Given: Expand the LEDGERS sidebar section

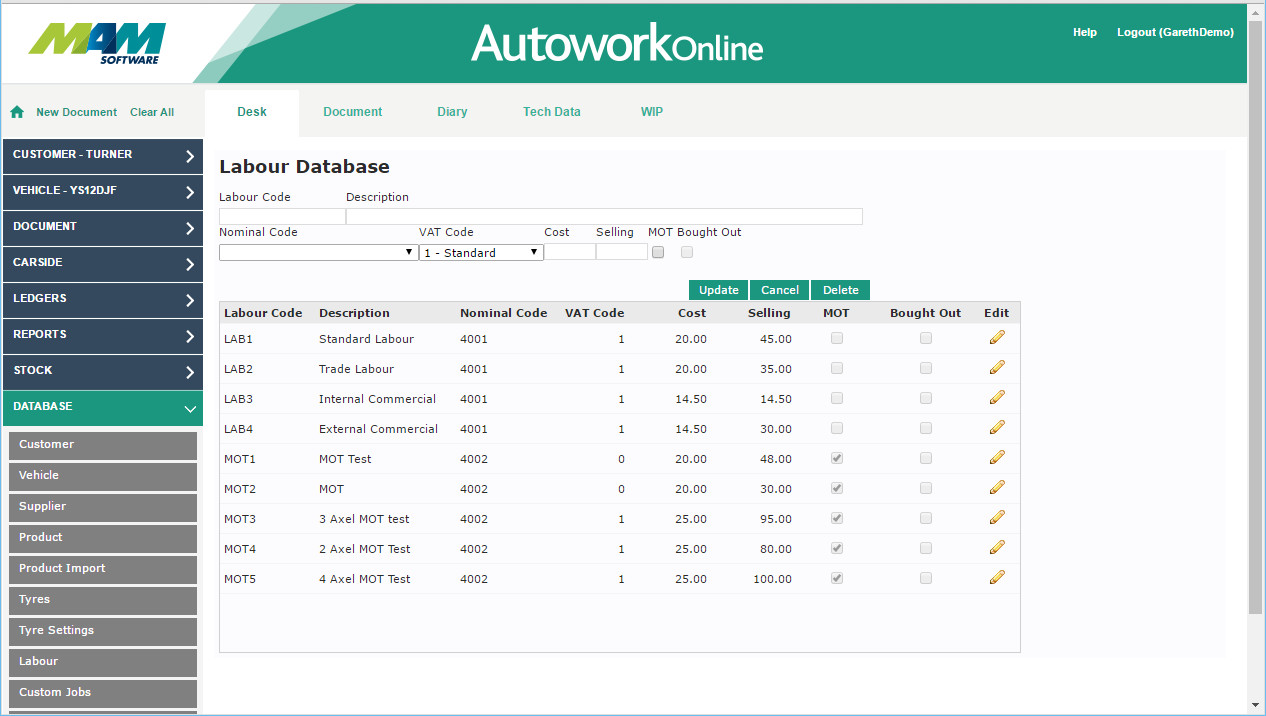Looking at the screenshot, I should 102,298.
